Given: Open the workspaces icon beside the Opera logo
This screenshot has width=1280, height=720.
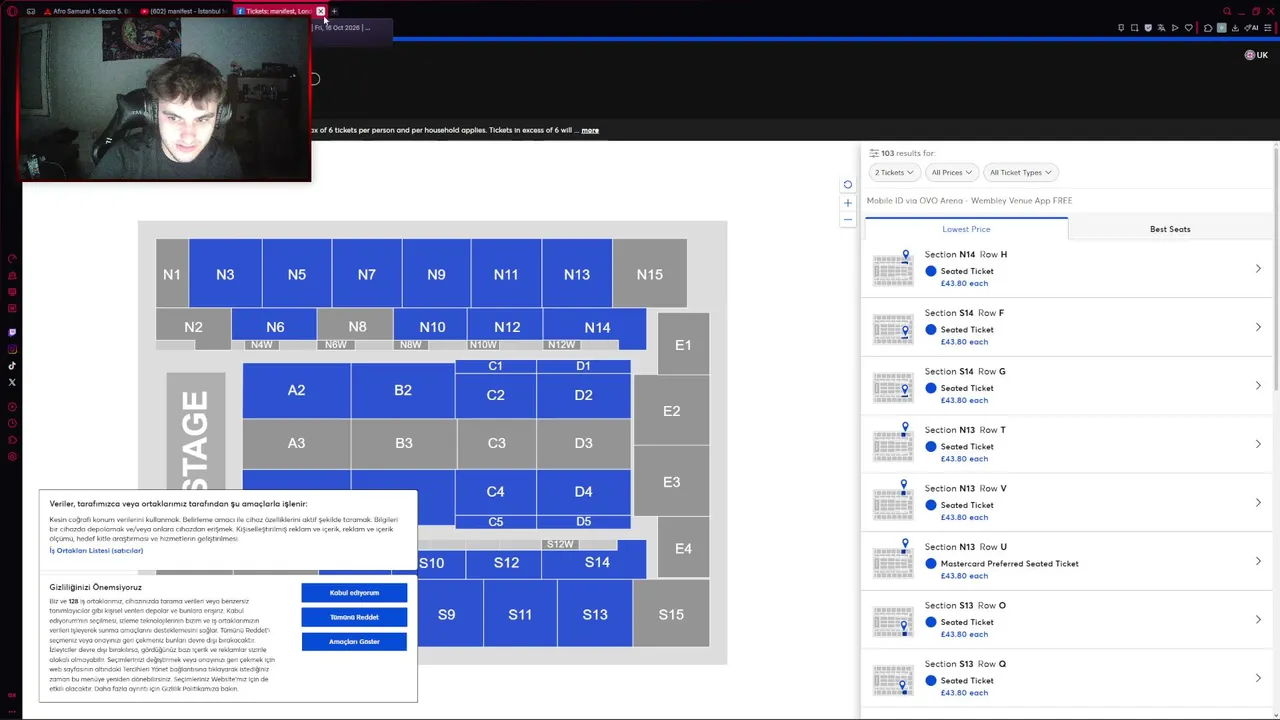Looking at the screenshot, I should [31, 11].
